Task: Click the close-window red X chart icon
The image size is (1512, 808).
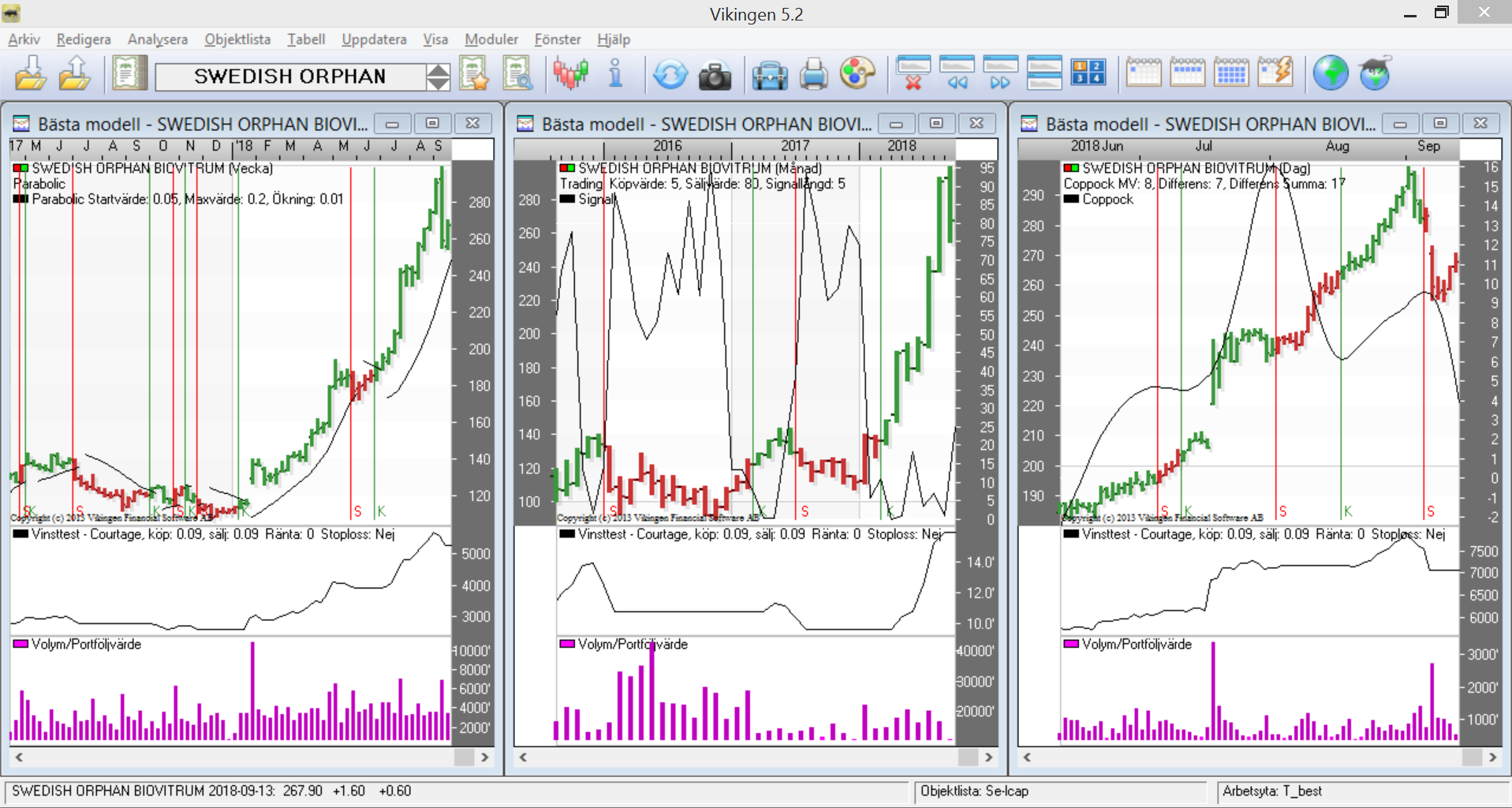Action: (913, 73)
